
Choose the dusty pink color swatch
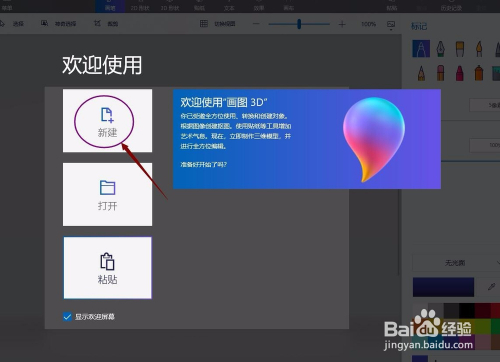click(482, 342)
